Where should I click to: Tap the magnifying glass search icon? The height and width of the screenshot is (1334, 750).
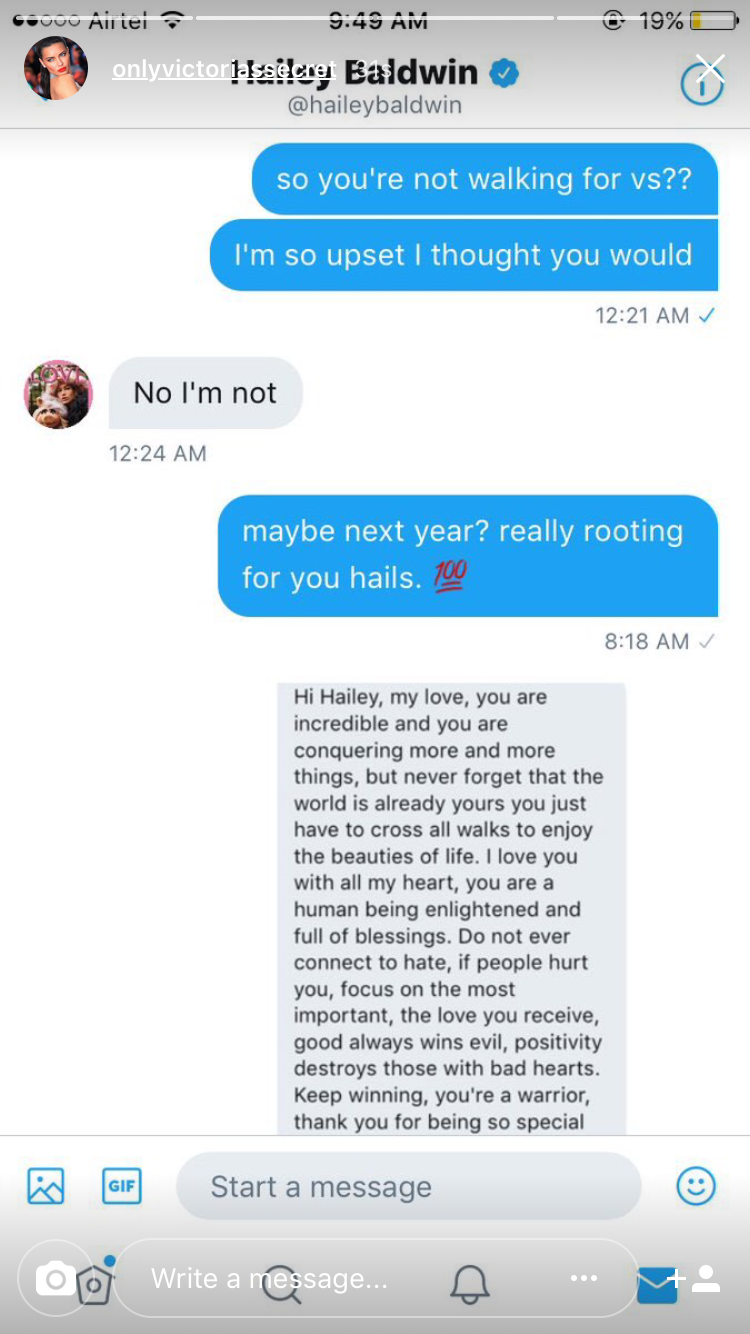tap(281, 1282)
